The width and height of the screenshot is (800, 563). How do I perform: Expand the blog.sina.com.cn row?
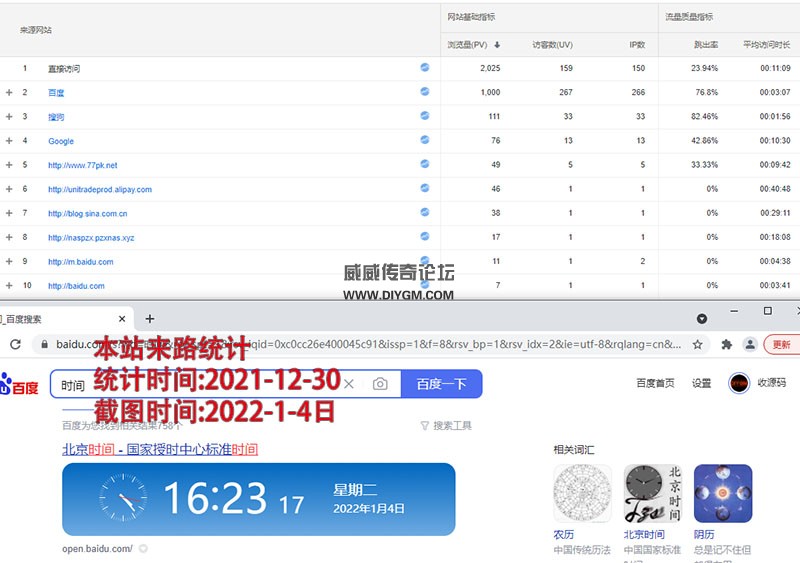(9, 213)
